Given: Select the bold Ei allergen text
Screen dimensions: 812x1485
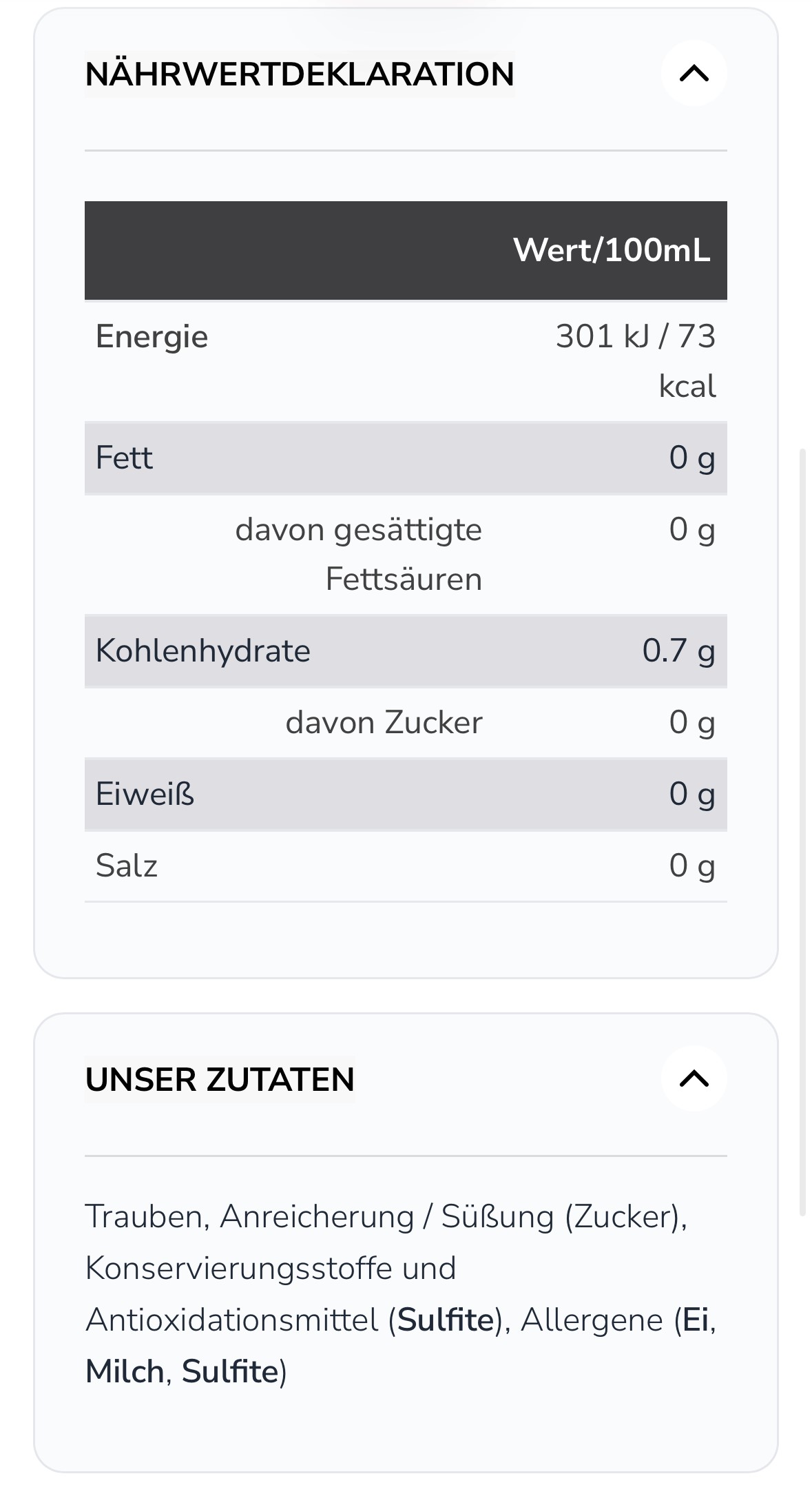Looking at the screenshot, I should [x=696, y=1320].
